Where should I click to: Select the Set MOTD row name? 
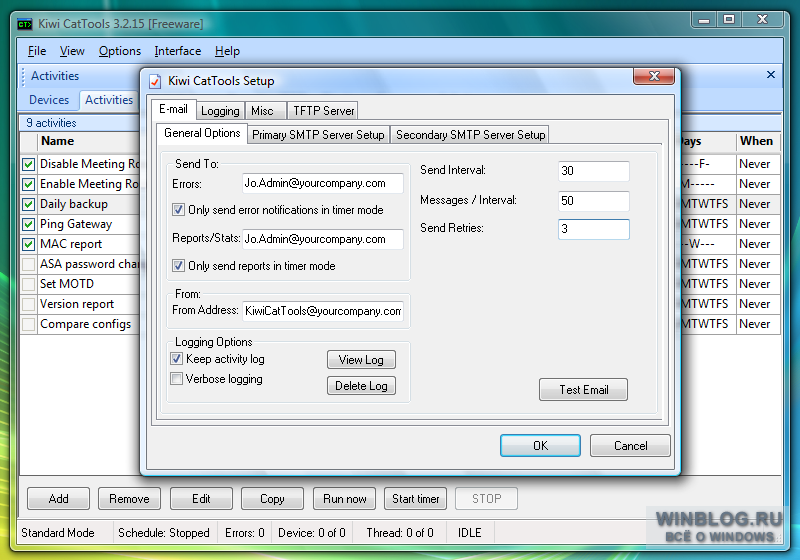point(67,284)
